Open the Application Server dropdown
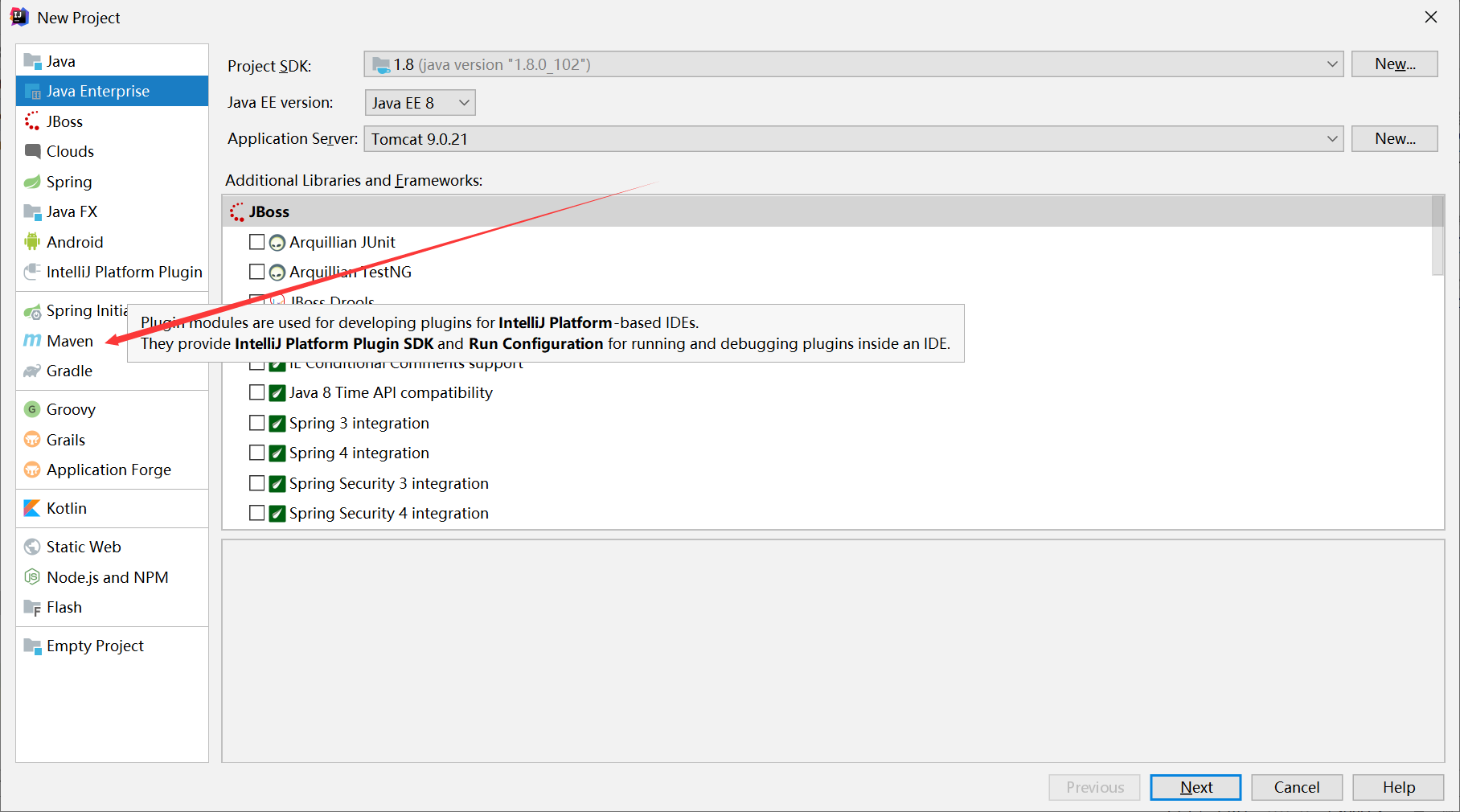 (854, 139)
